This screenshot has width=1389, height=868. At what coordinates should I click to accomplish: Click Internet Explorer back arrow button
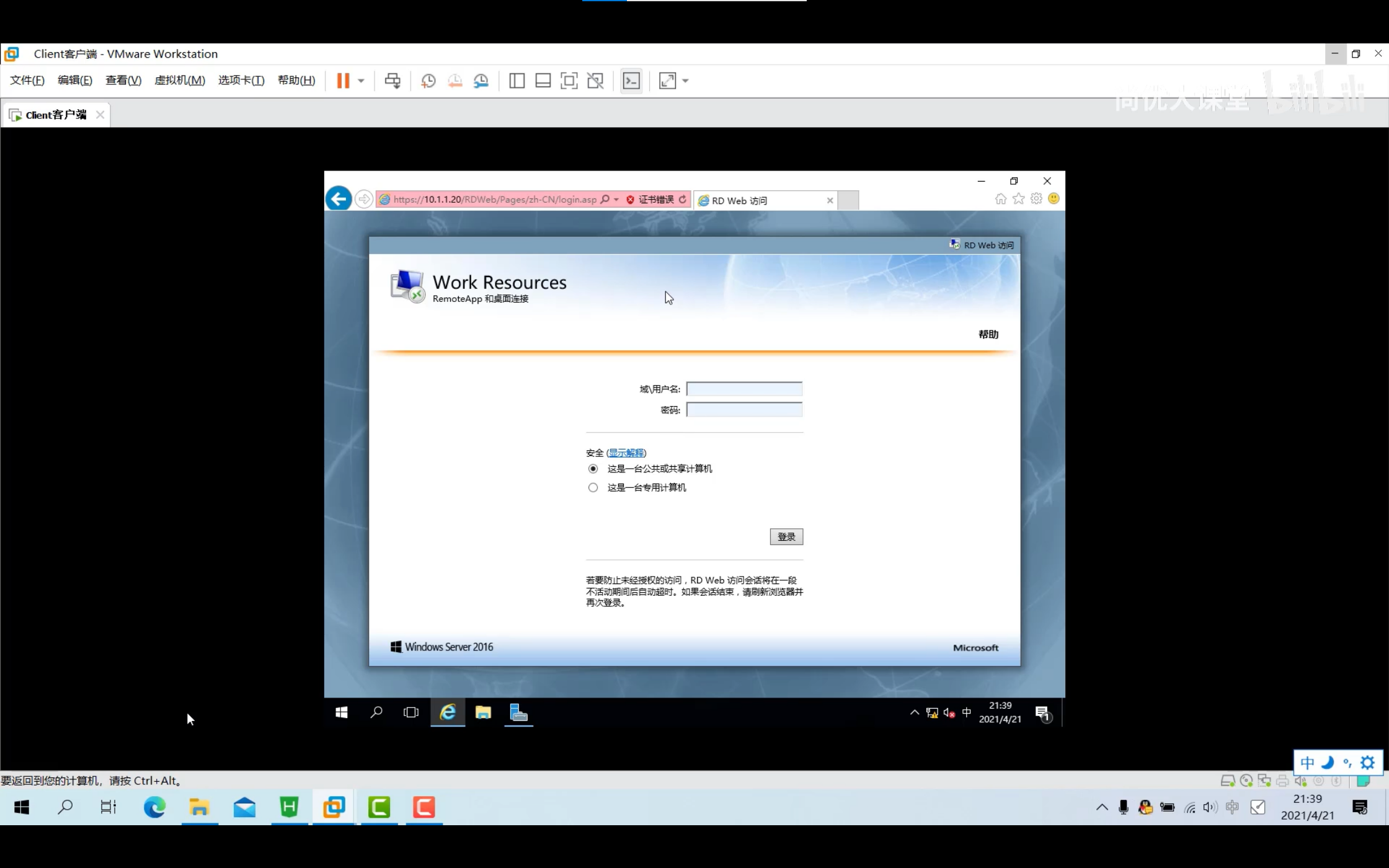[339, 199]
